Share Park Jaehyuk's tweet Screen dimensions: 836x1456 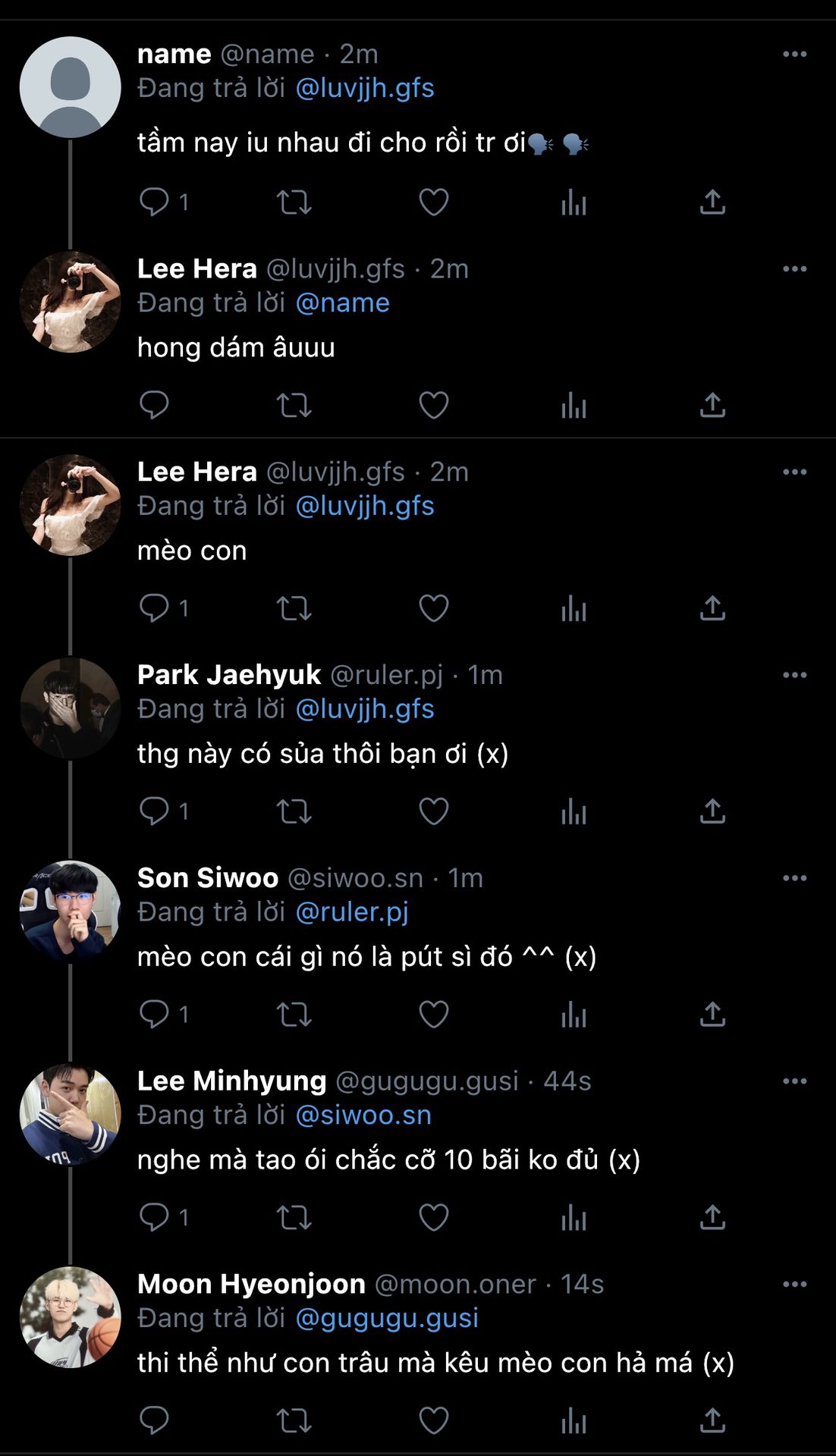[712, 811]
